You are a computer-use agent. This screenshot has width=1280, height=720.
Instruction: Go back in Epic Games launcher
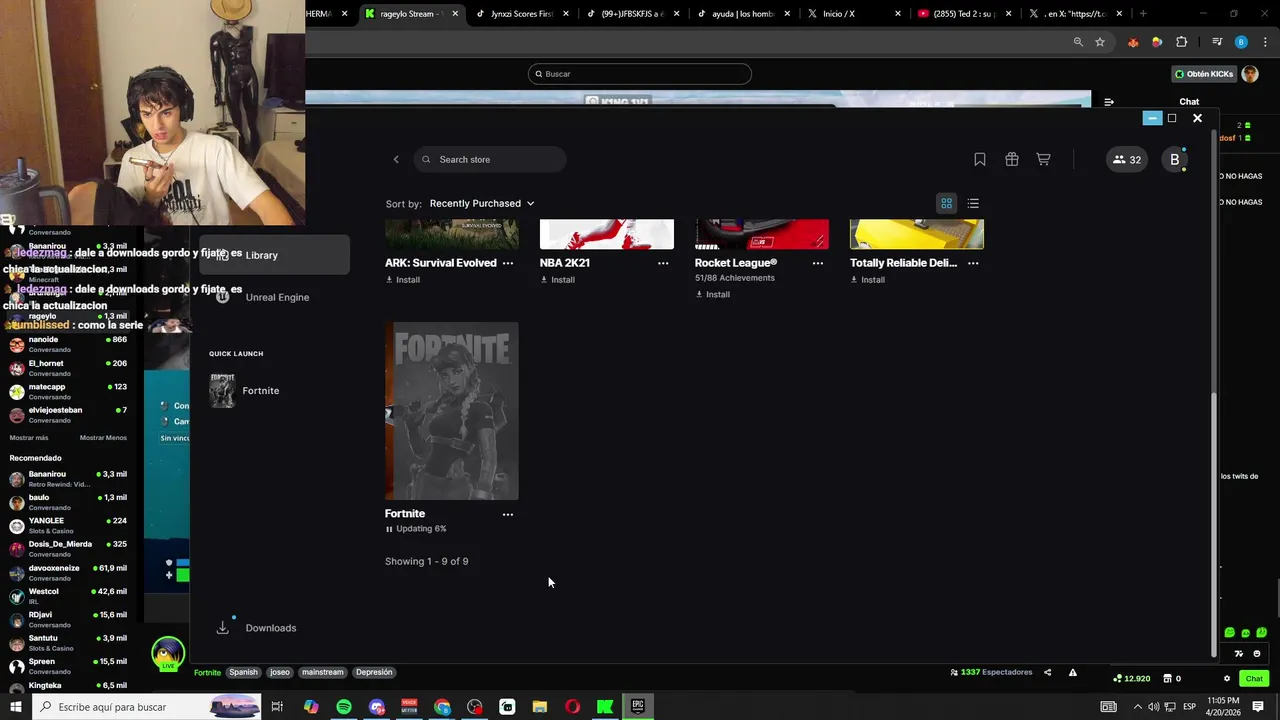coord(396,160)
